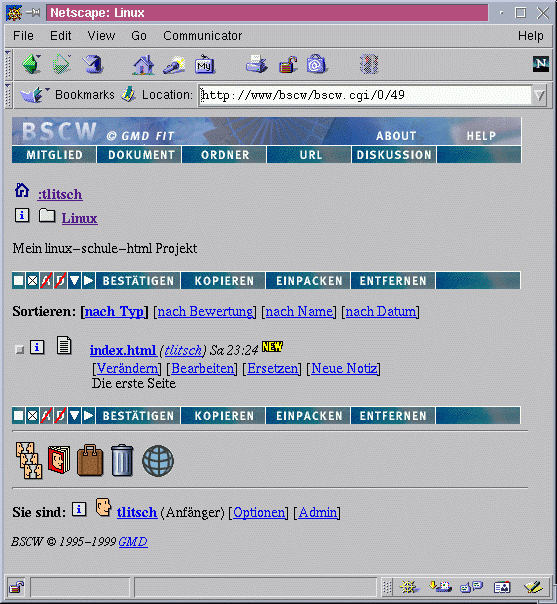Open the Communicator menu
557x604 pixels.
[x=203, y=36]
